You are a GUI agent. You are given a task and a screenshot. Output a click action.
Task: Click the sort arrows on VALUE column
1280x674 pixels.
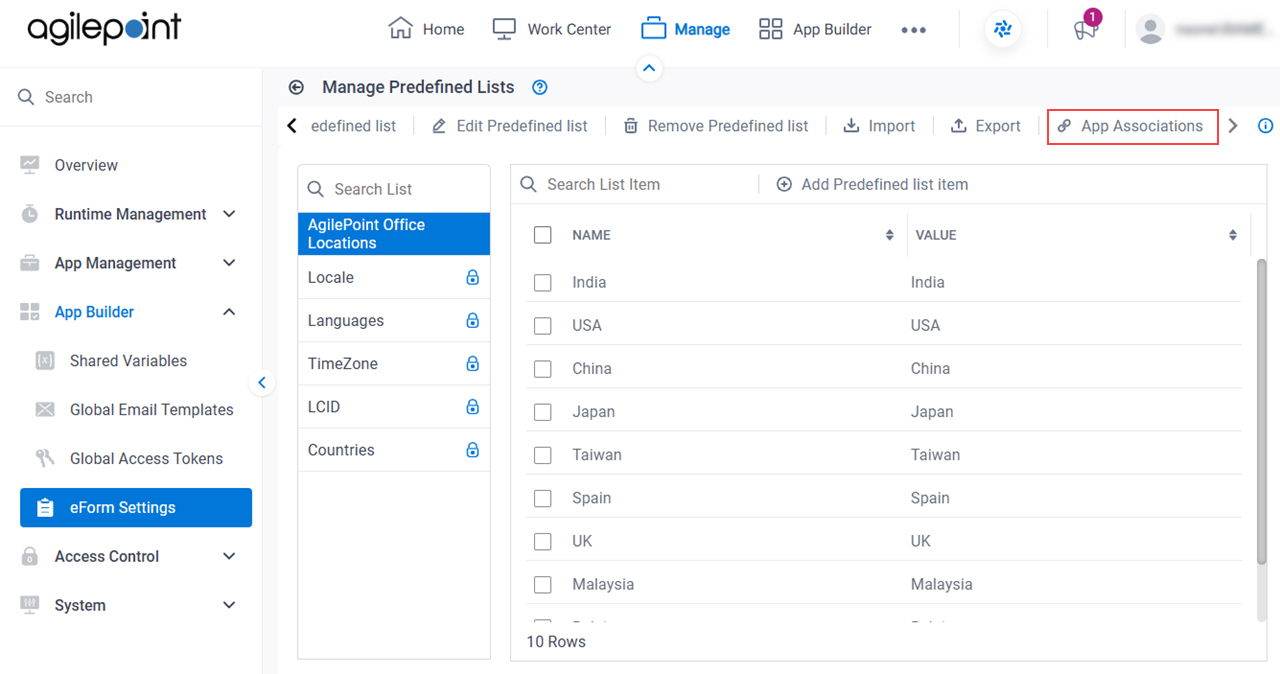pyautogui.click(x=1233, y=235)
